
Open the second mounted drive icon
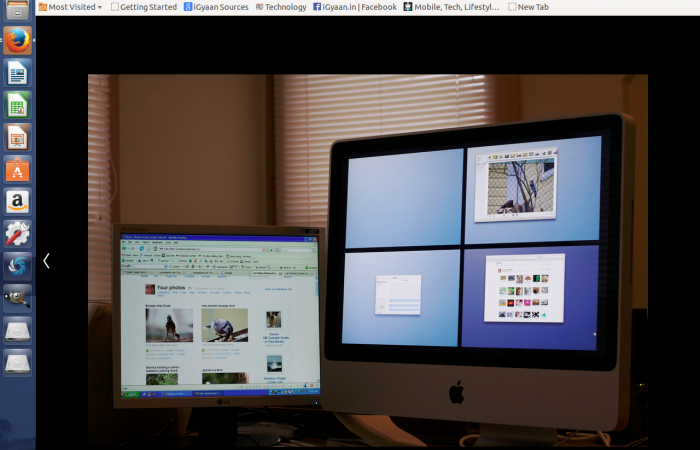17,362
